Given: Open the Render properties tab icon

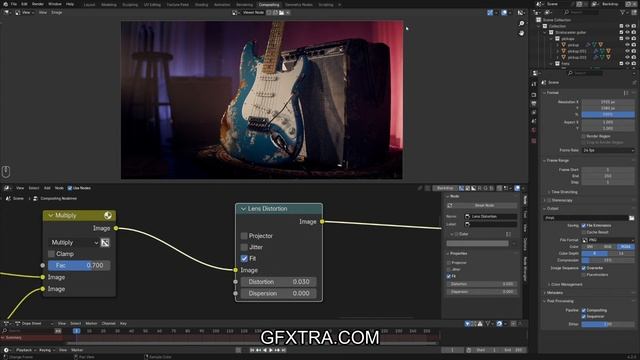Looking at the screenshot, I should click(x=534, y=95).
